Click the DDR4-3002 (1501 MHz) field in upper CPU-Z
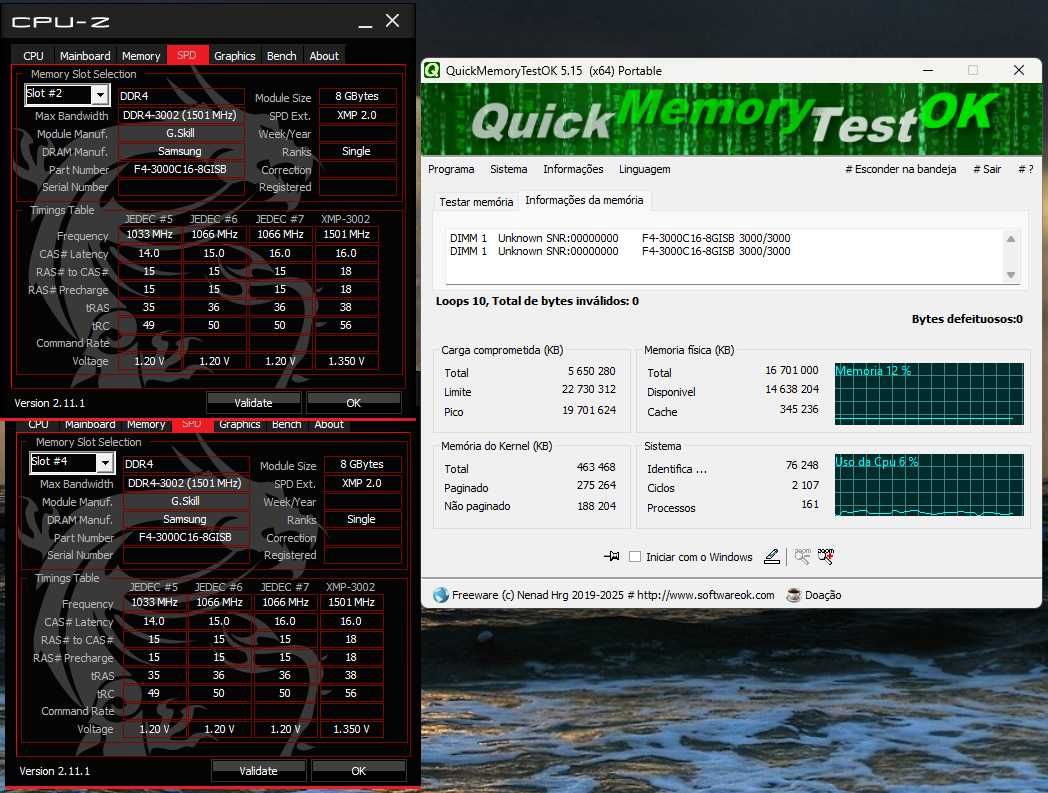This screenshot has width=1048, height=793. (x=180, y=115)
